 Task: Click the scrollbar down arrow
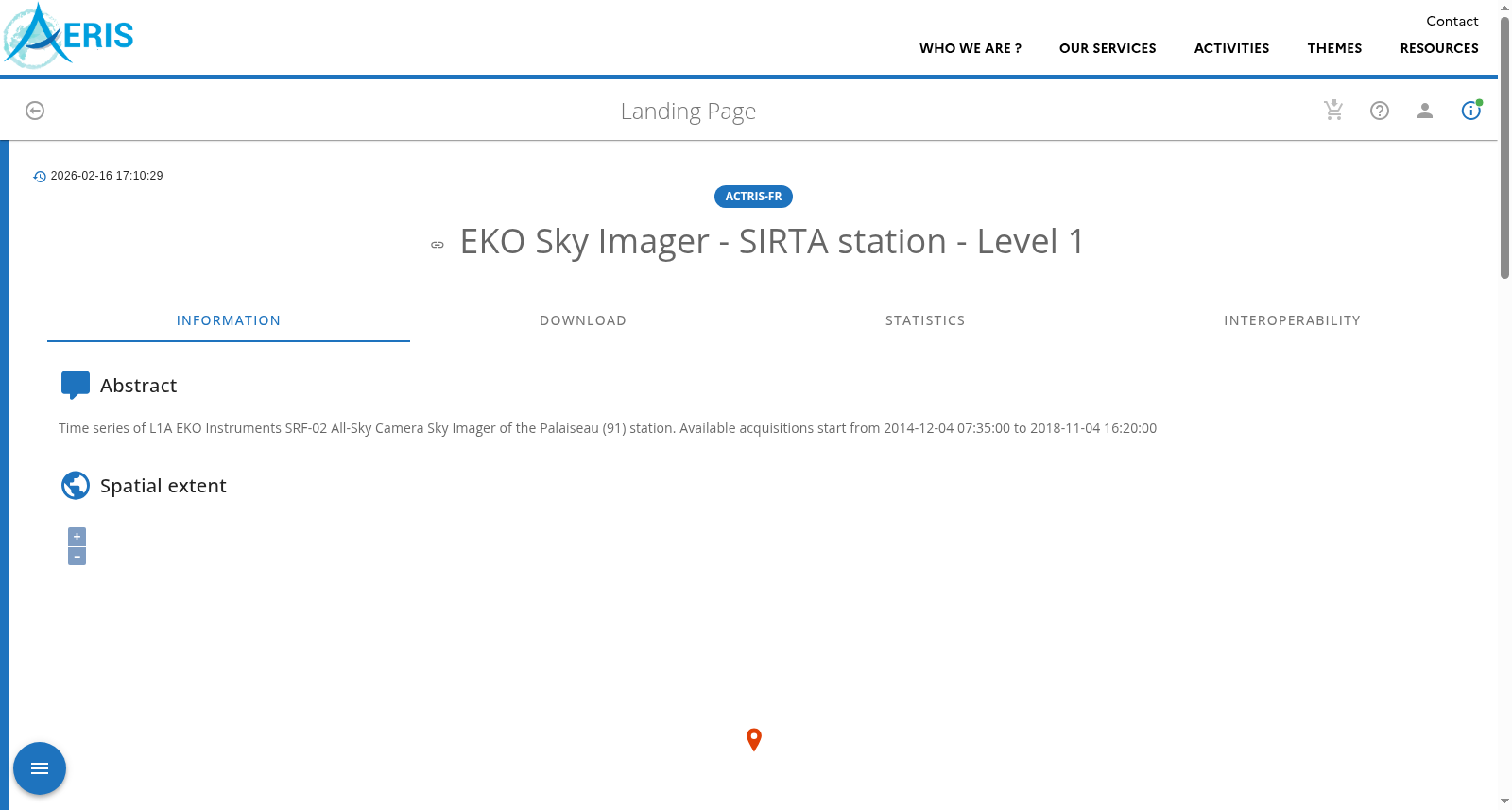point(1504,801)
